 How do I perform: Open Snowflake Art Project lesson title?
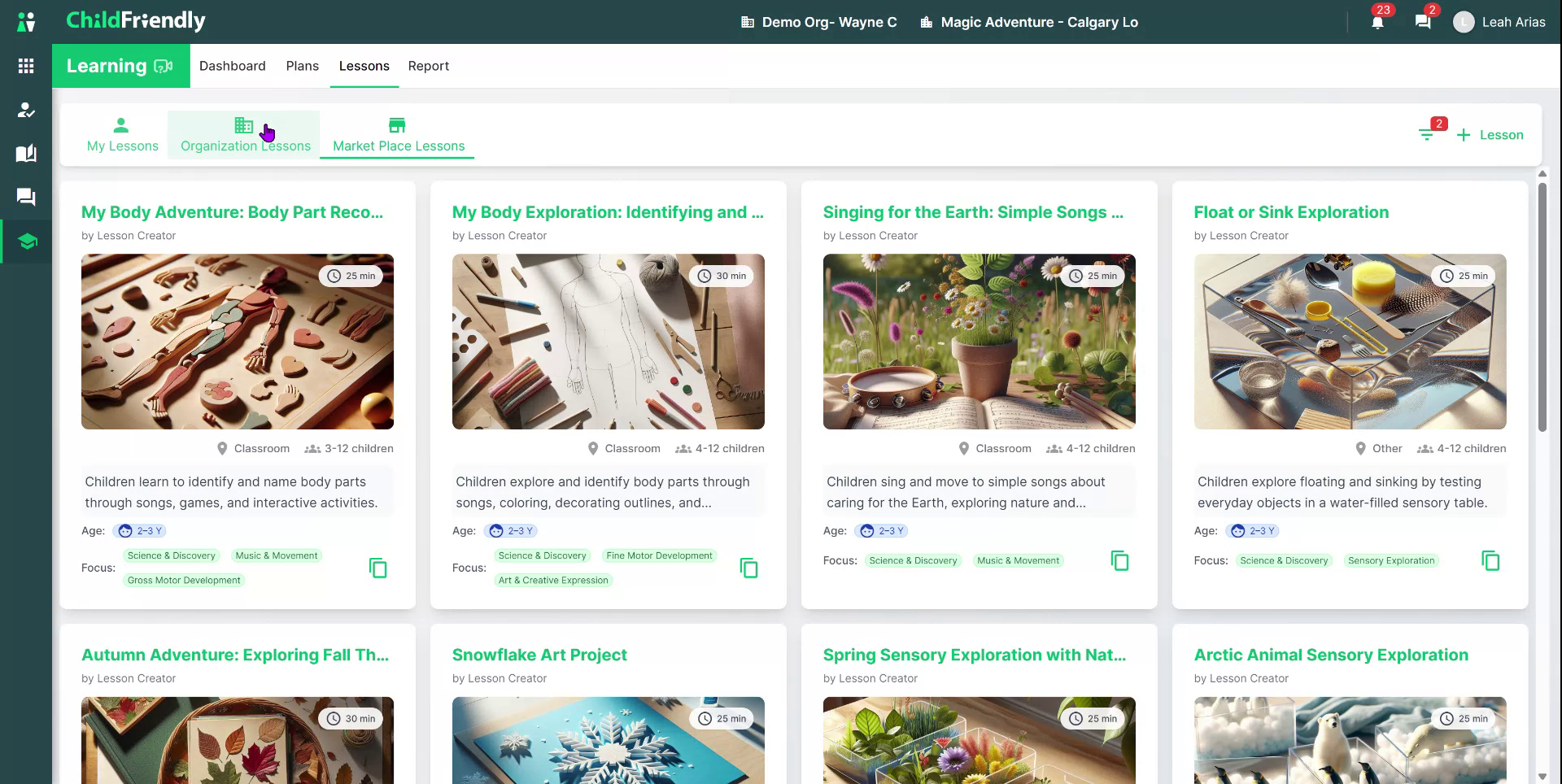click(x=539, y=655)
